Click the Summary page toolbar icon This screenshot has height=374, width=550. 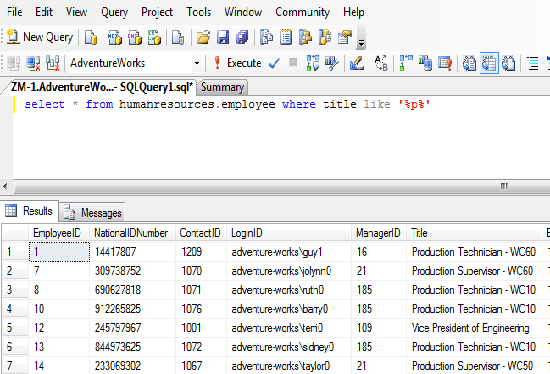tap(286, 37)
